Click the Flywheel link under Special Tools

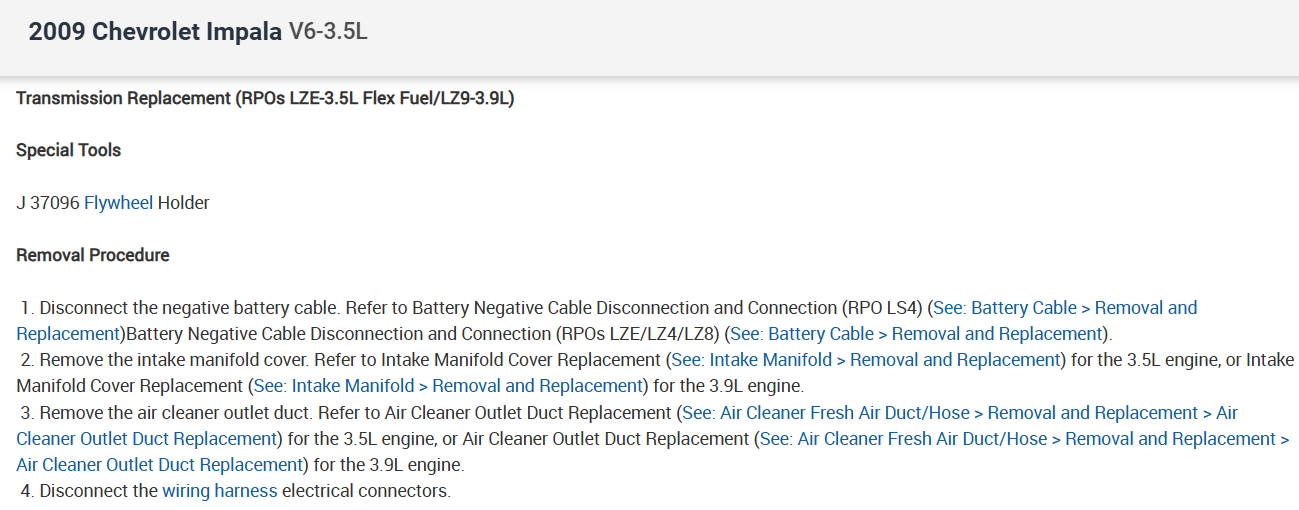click(x=118, y=203)
